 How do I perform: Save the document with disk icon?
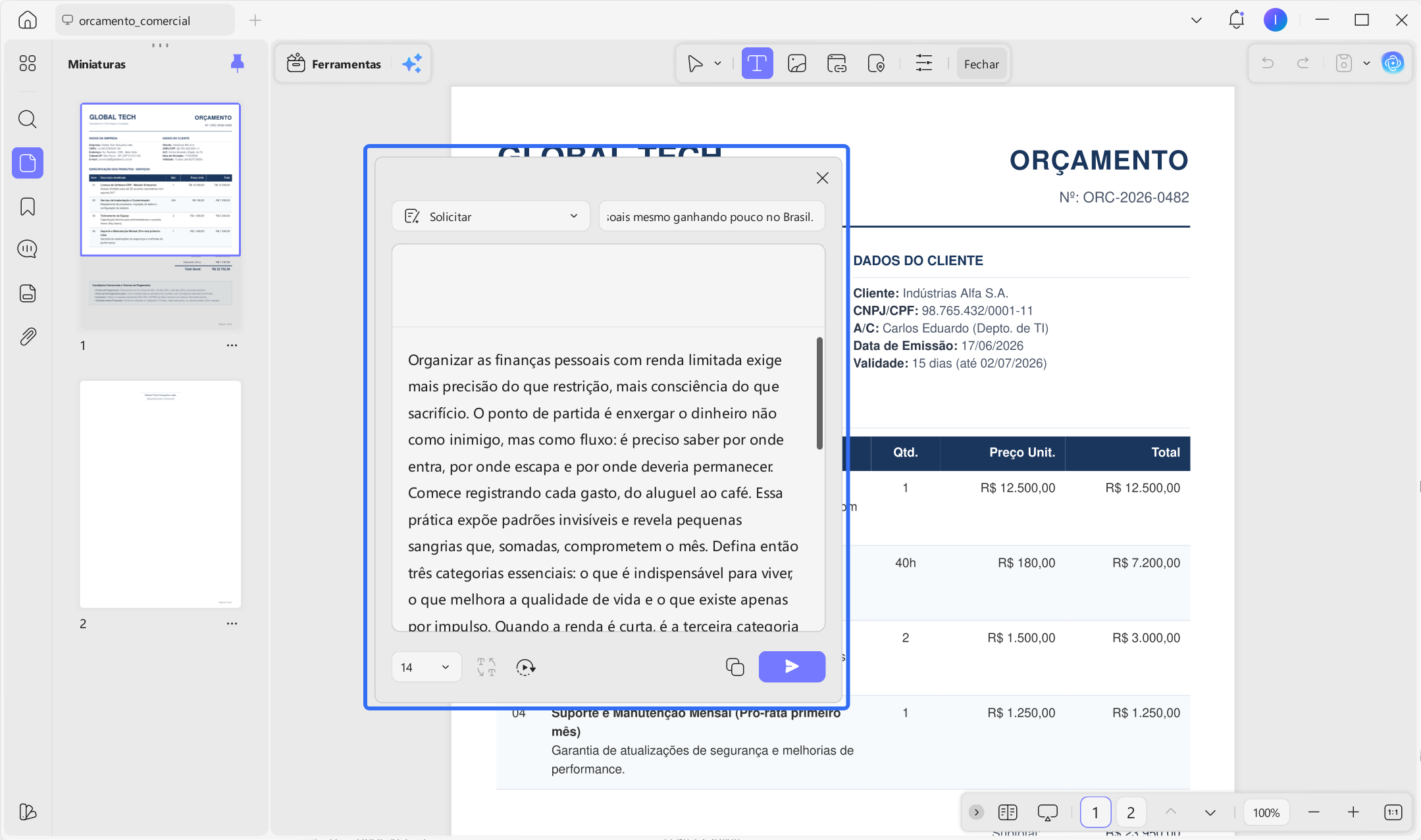pyautogui.click(x=1343, y=63)
